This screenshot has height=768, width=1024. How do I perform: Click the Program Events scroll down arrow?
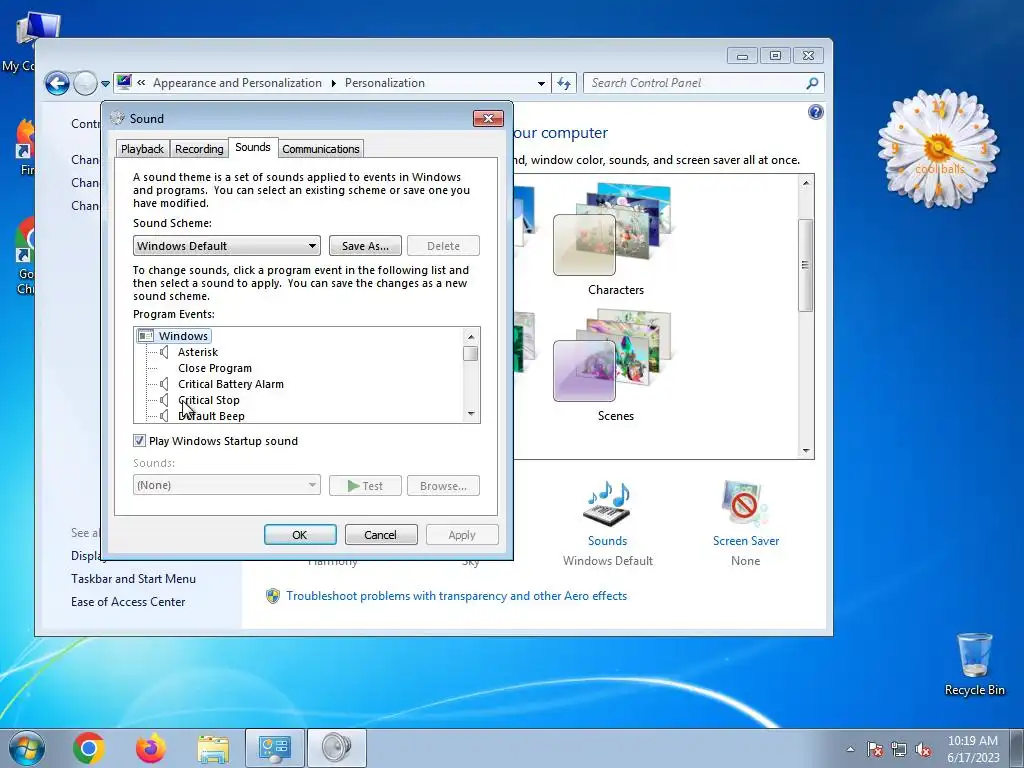click(x=471, y=414)
